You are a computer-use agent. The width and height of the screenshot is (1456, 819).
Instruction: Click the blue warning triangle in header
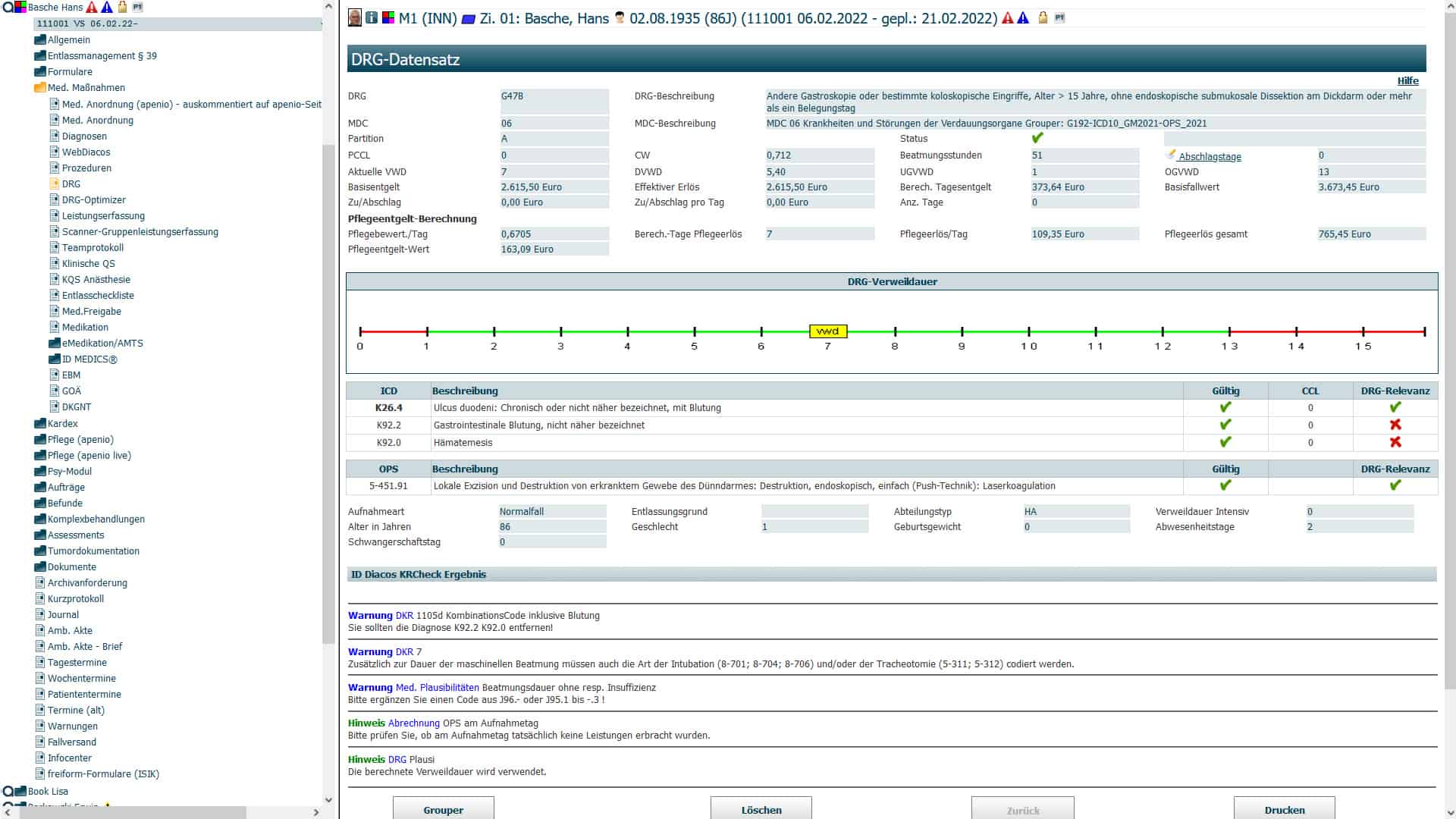(x=1023, y=17)
